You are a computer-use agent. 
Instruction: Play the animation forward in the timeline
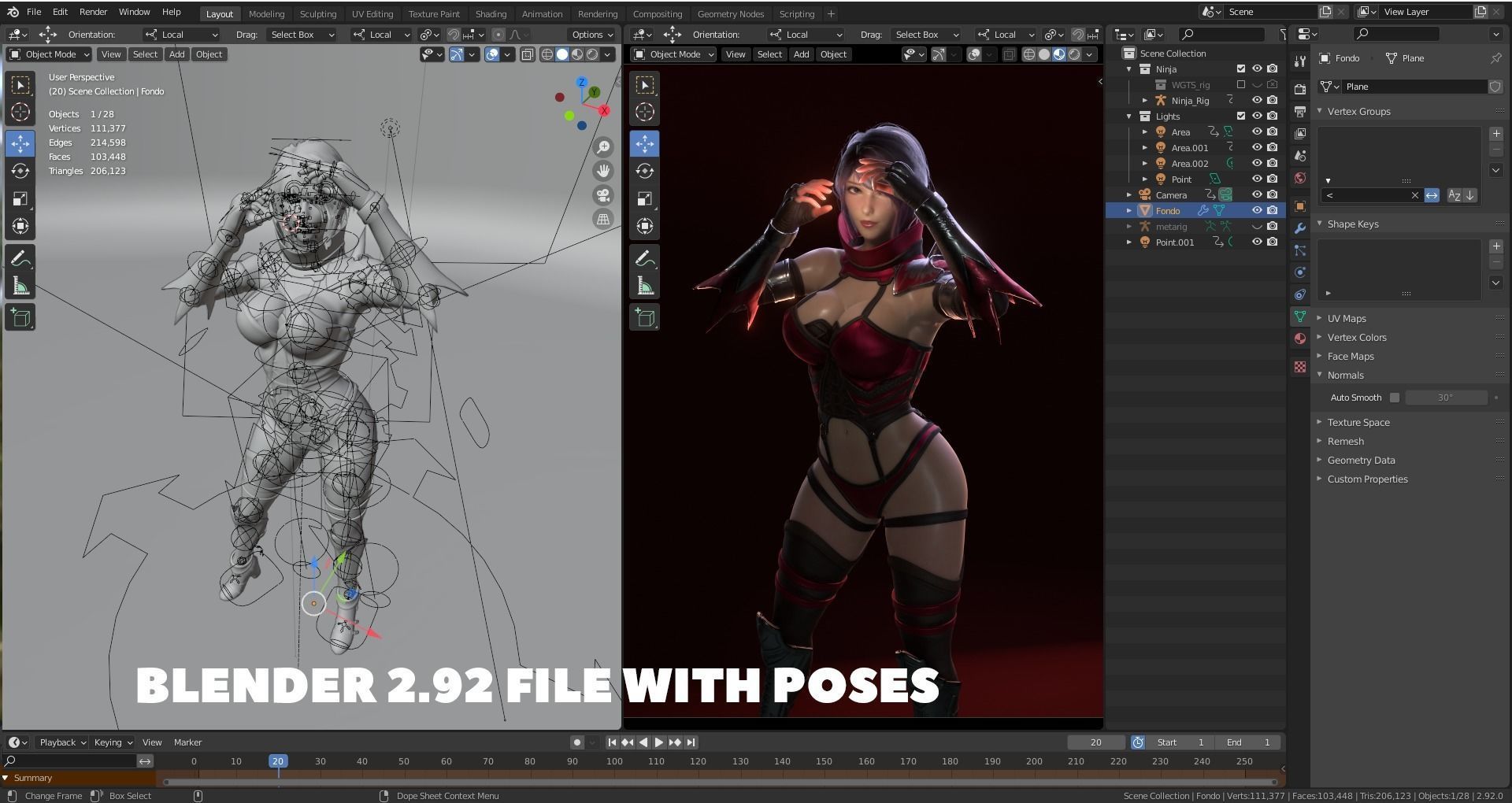click(659, 742)
